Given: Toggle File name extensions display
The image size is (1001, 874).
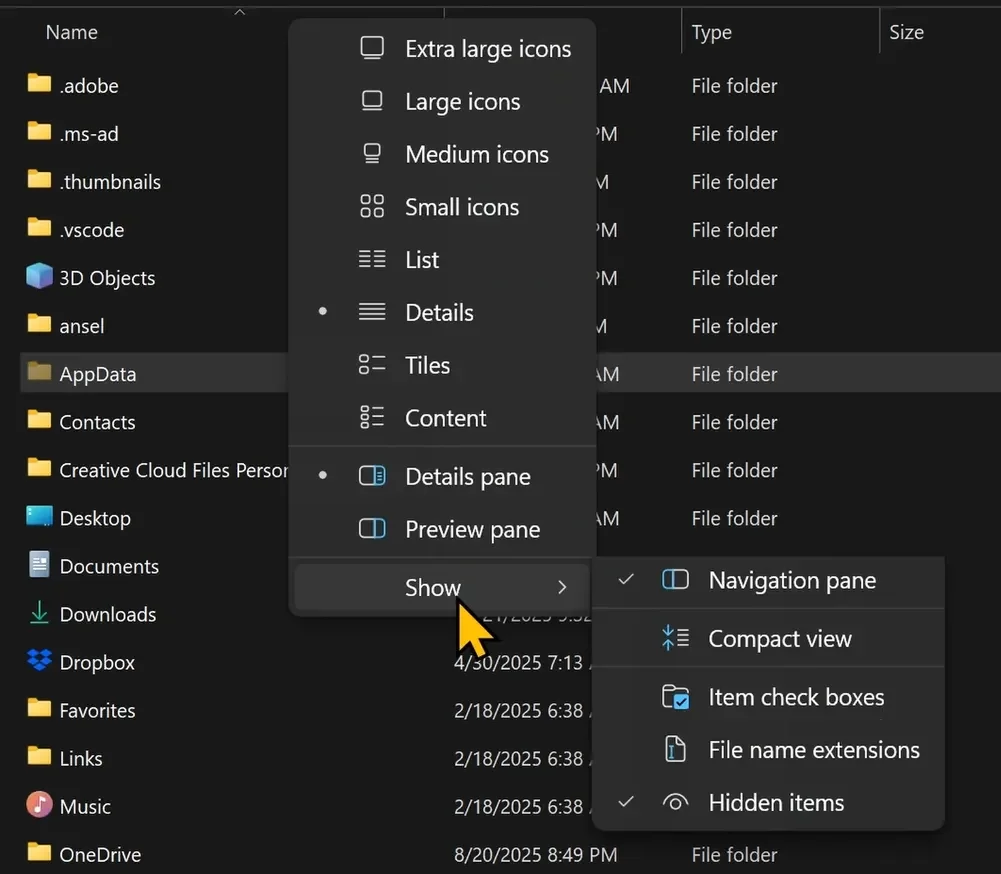Looking at the screenshot, I should coord(813,750).
